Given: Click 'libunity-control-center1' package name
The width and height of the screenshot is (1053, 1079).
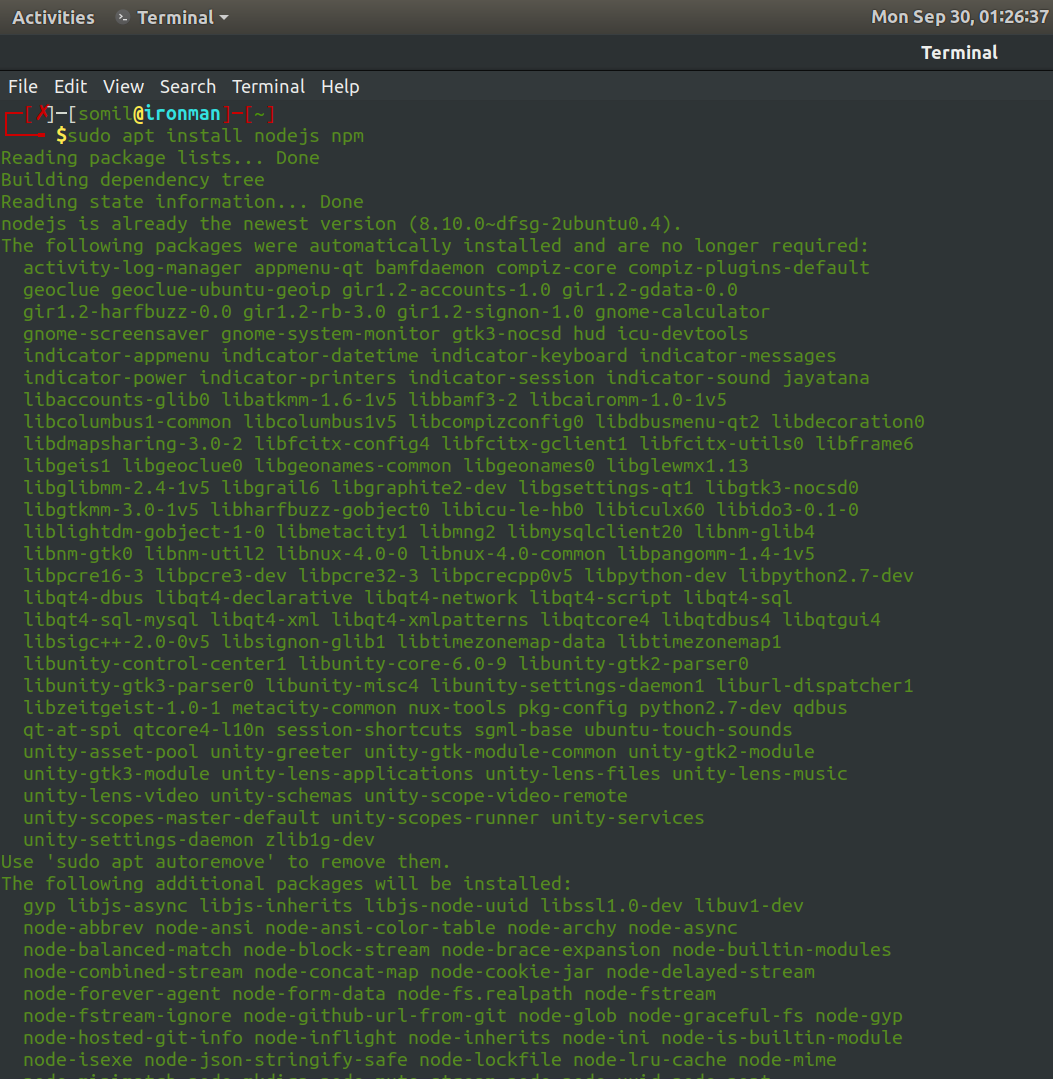Looking at the screenshot, I should point(155,664).
